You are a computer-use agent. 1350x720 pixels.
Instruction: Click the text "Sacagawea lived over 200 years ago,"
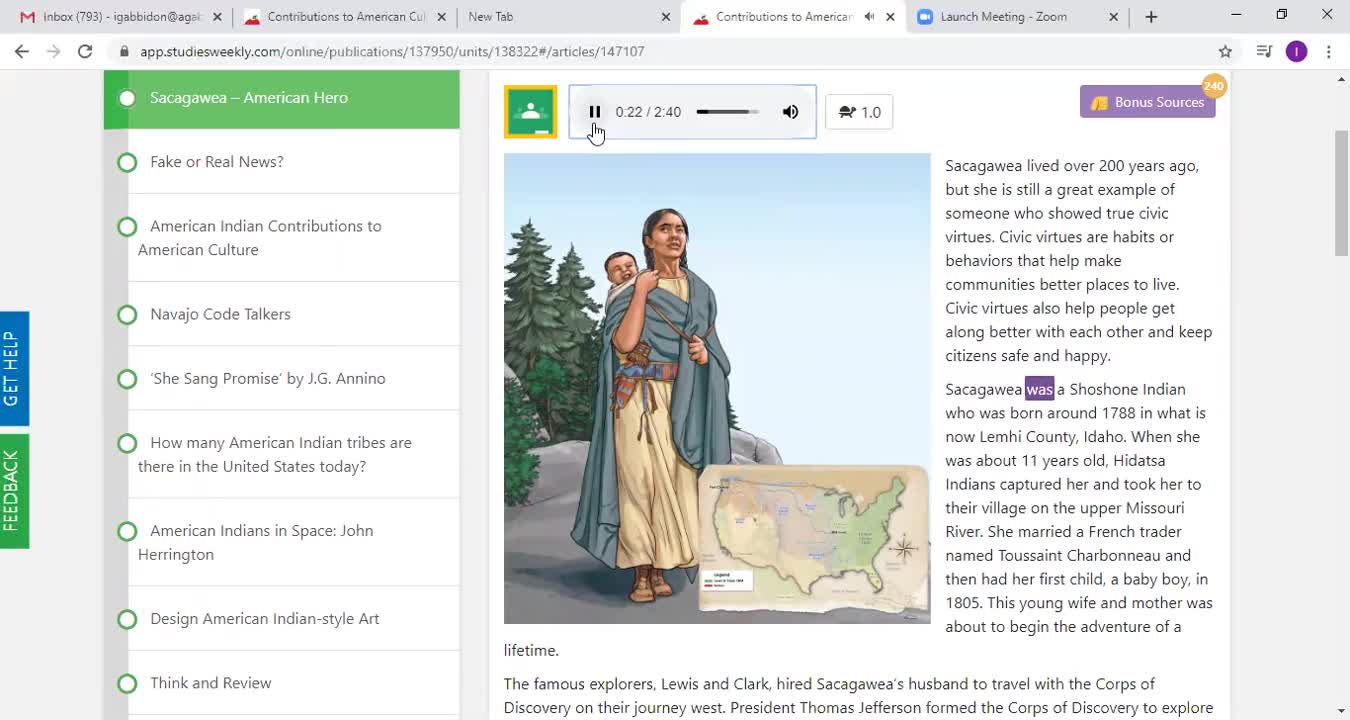pos(1072,166)
